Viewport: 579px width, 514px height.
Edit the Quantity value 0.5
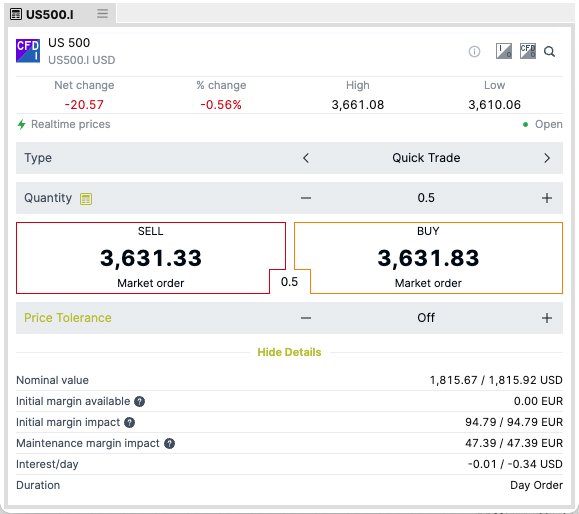tap(426, 198)
